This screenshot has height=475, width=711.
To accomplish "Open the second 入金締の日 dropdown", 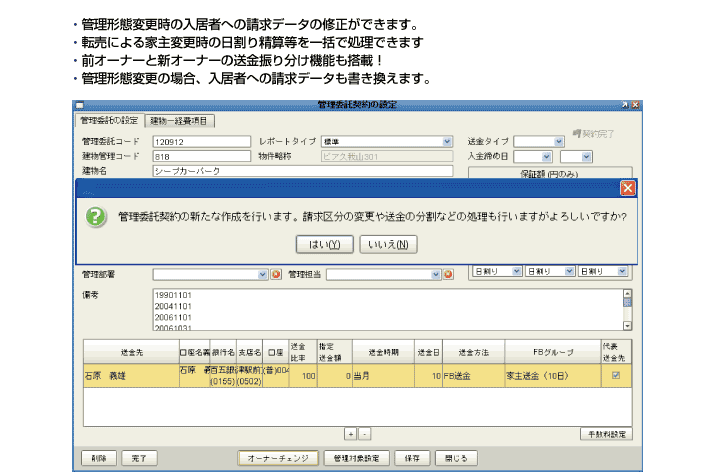I will 587,157.
